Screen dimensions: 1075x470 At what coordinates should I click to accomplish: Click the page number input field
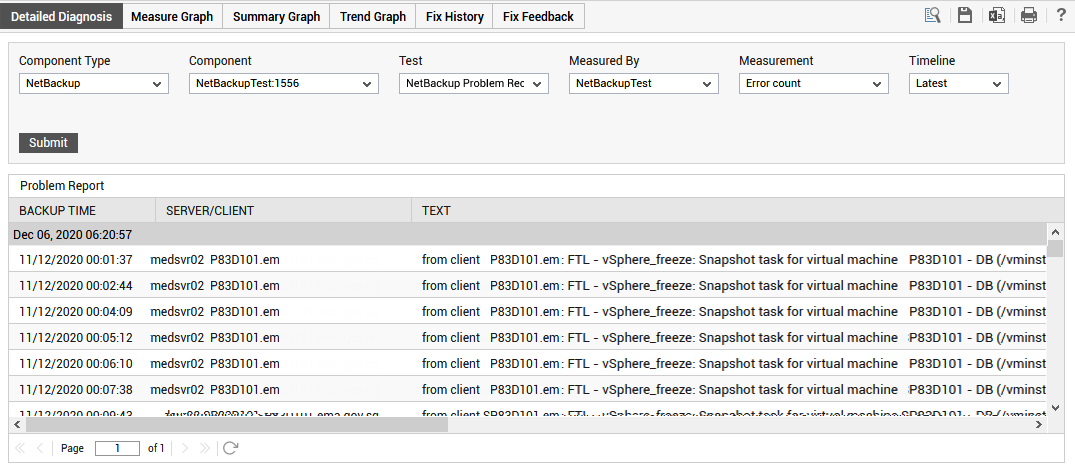point(117,448)
